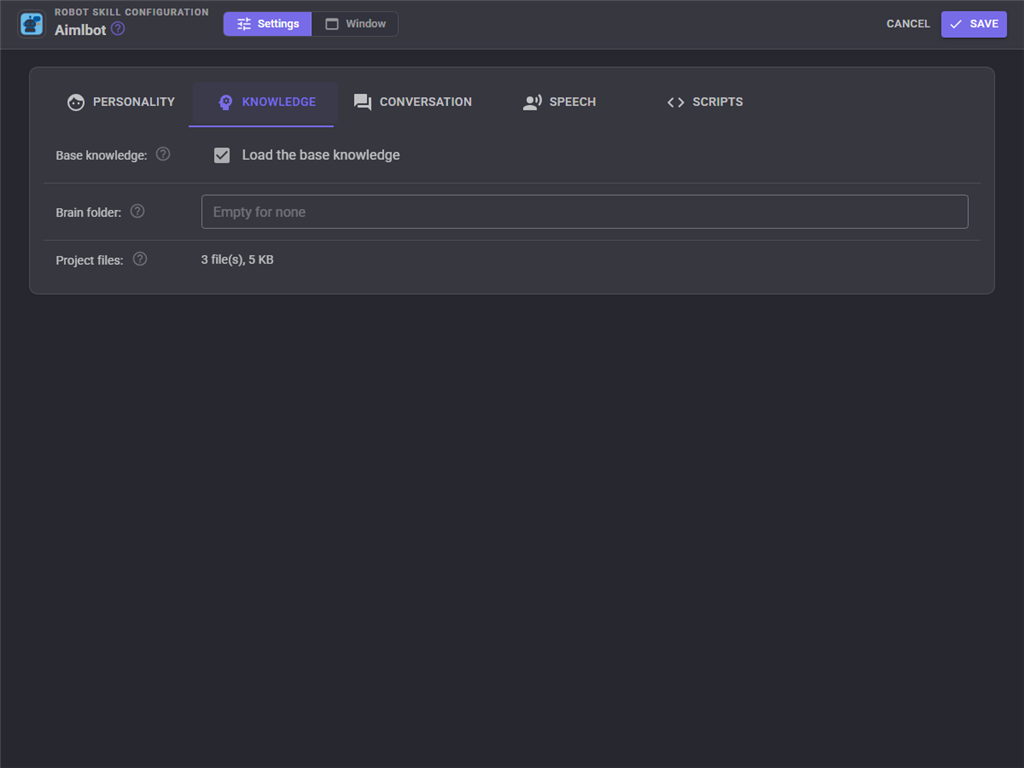Show help for Brain folder
The height and width of the screenshot is (768, 1024).
(x=137, y=211)
